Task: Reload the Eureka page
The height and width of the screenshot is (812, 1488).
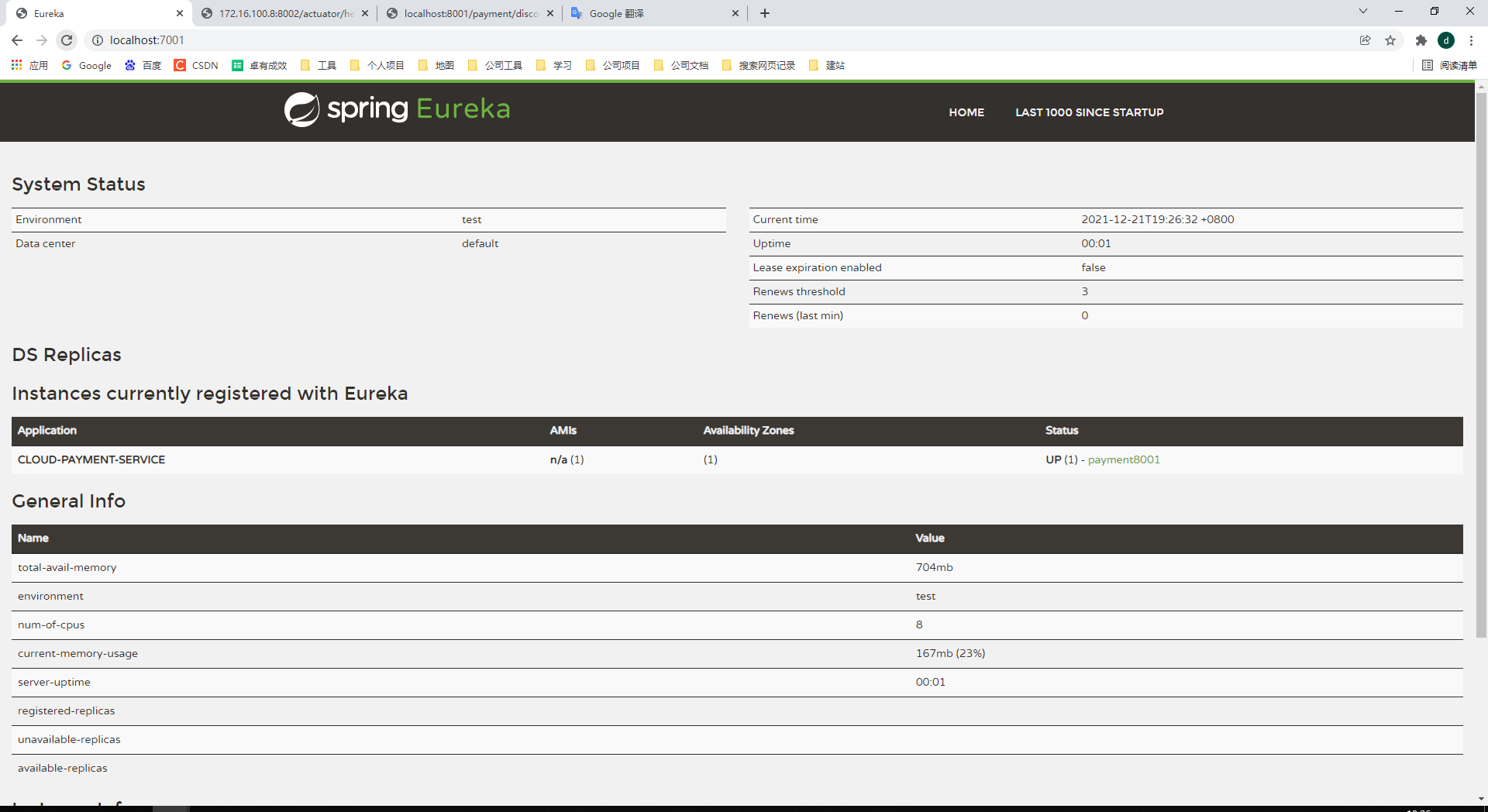Action: click(x=67, y=40)
